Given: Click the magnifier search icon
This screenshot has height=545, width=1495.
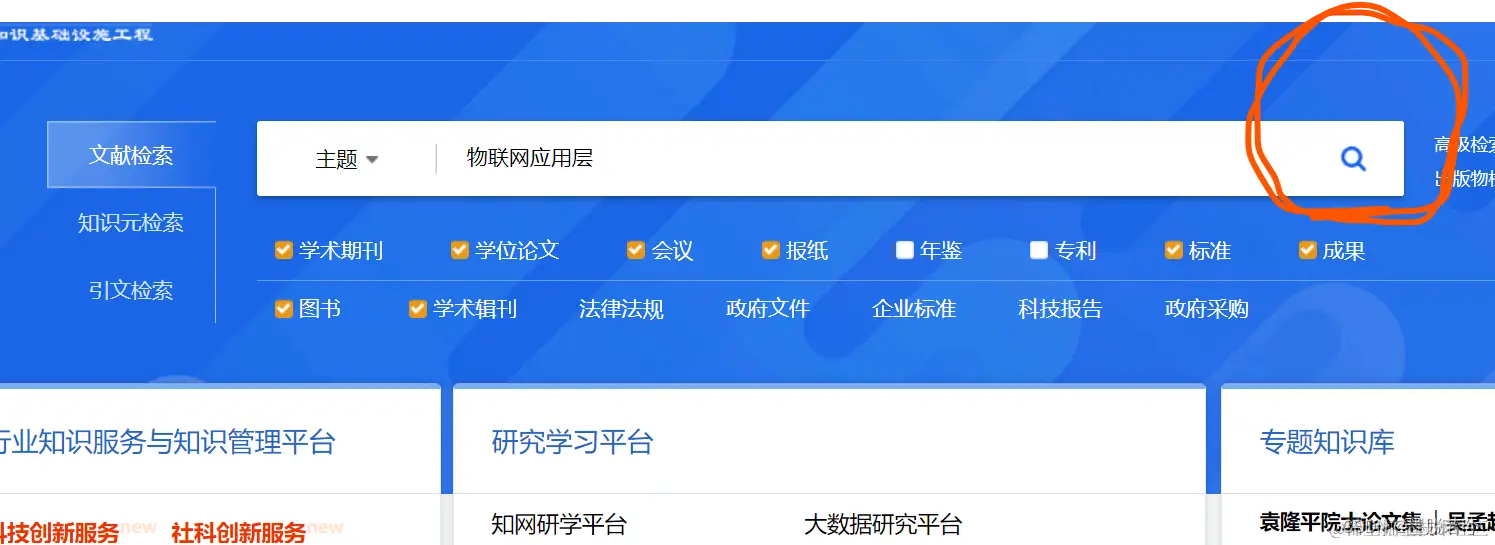Looking at the screenshot, I should point(1353,158).
